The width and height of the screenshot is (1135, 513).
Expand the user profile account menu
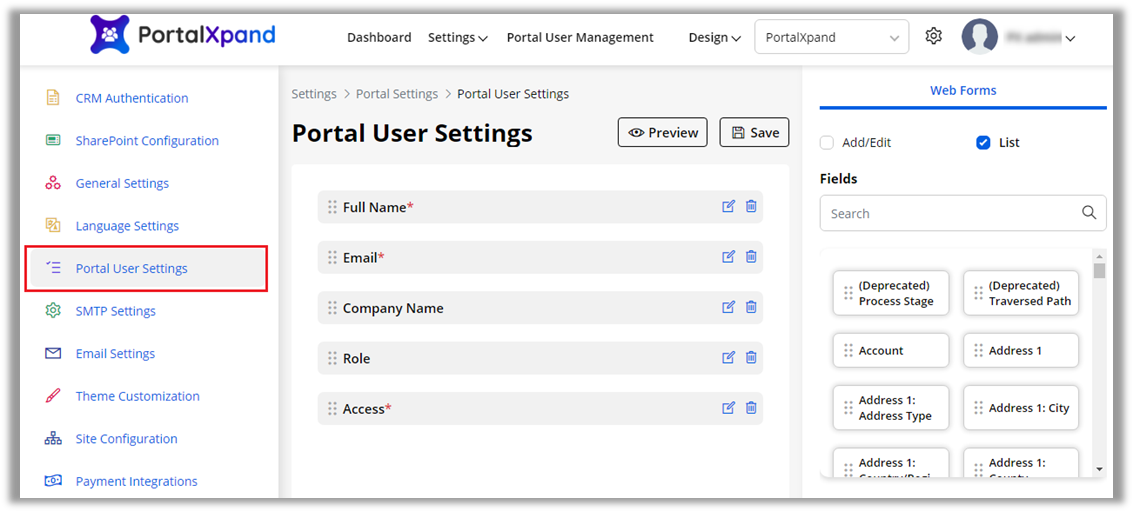click(1018, 38)
